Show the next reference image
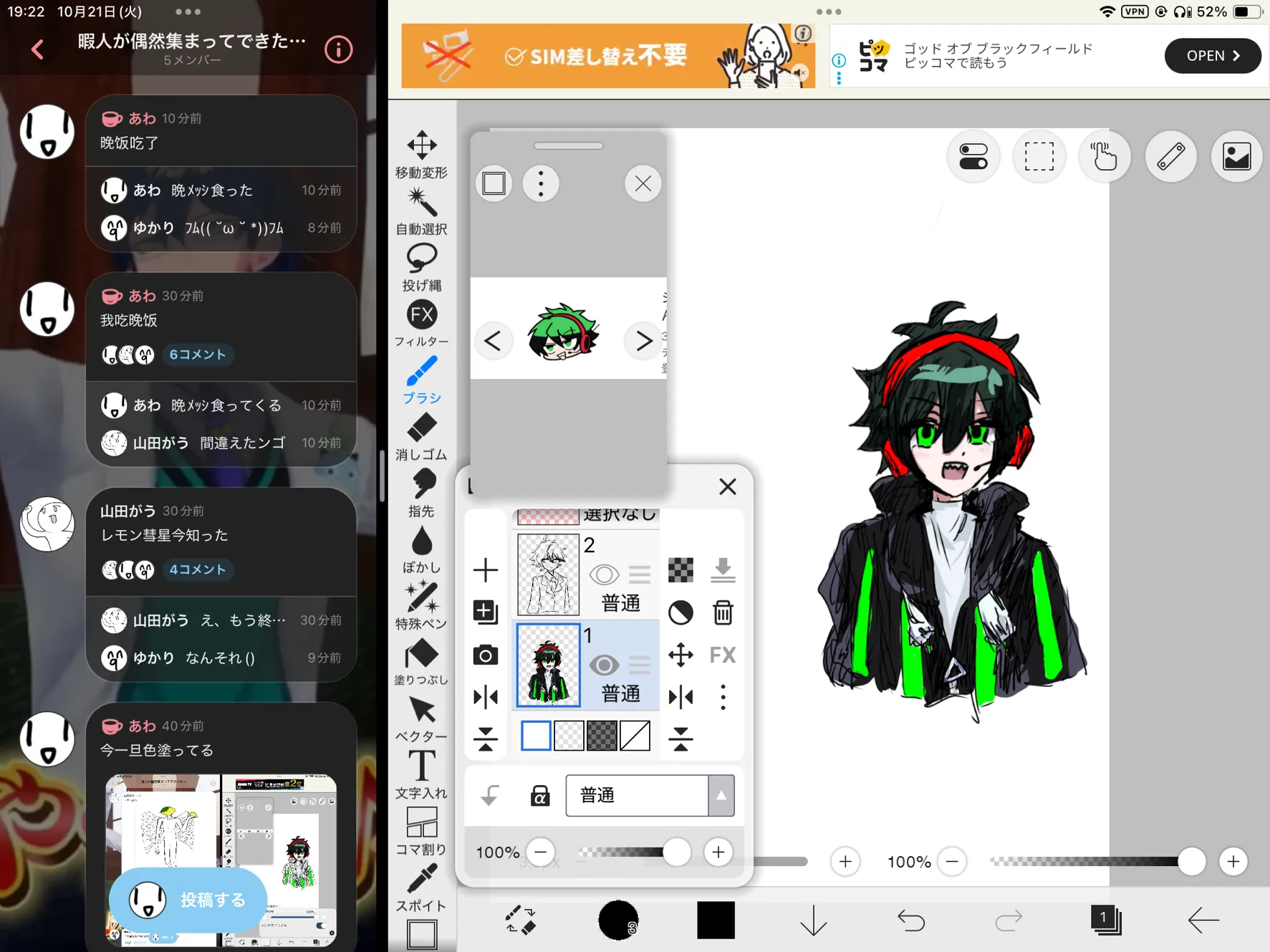 643,341
